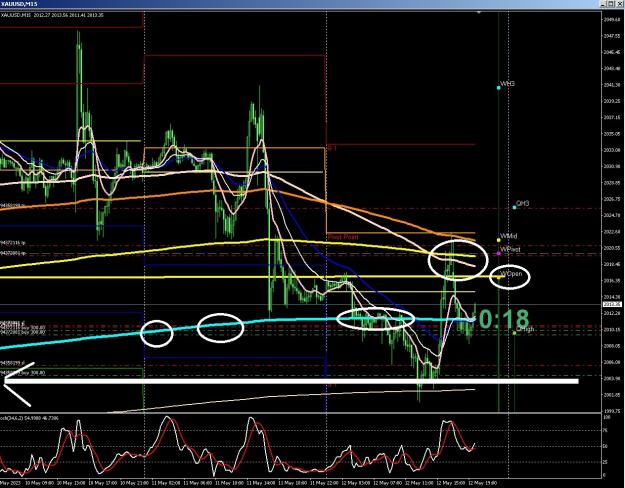Viewport: 625px width, 488px height.
Task: Click the current price tag on axis
Action: click(x=612, y=304)
